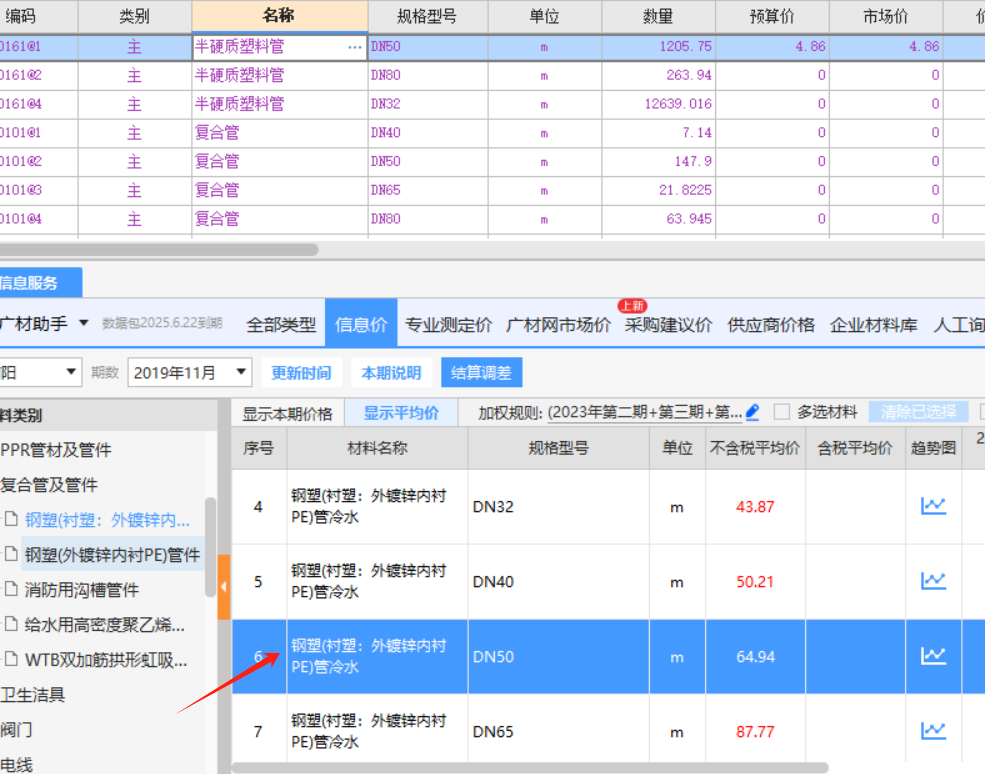Collapse side panel with orange arrow handle
Viewport: 985px width, 774px height.
[x=224, y=587]
